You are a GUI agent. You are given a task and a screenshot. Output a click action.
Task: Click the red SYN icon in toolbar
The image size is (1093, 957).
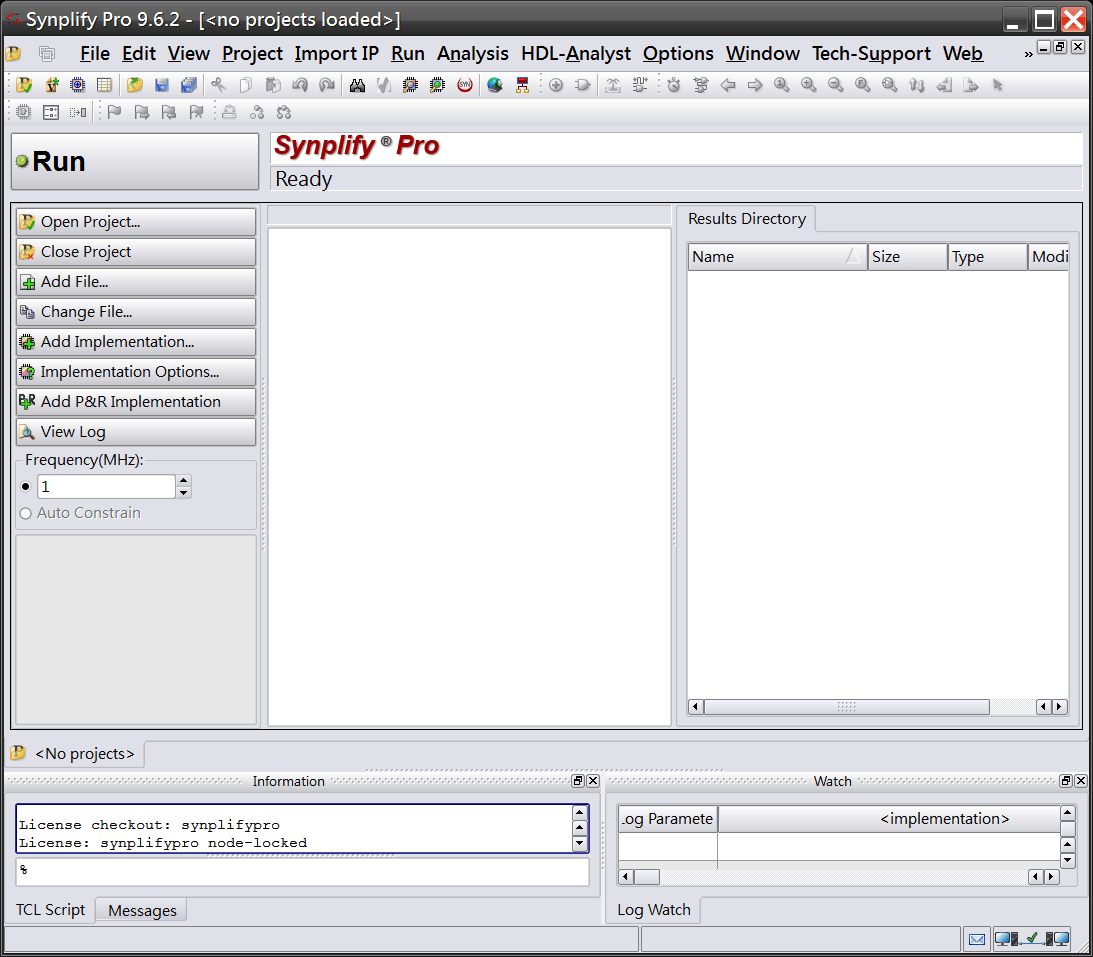click(465, 86)
